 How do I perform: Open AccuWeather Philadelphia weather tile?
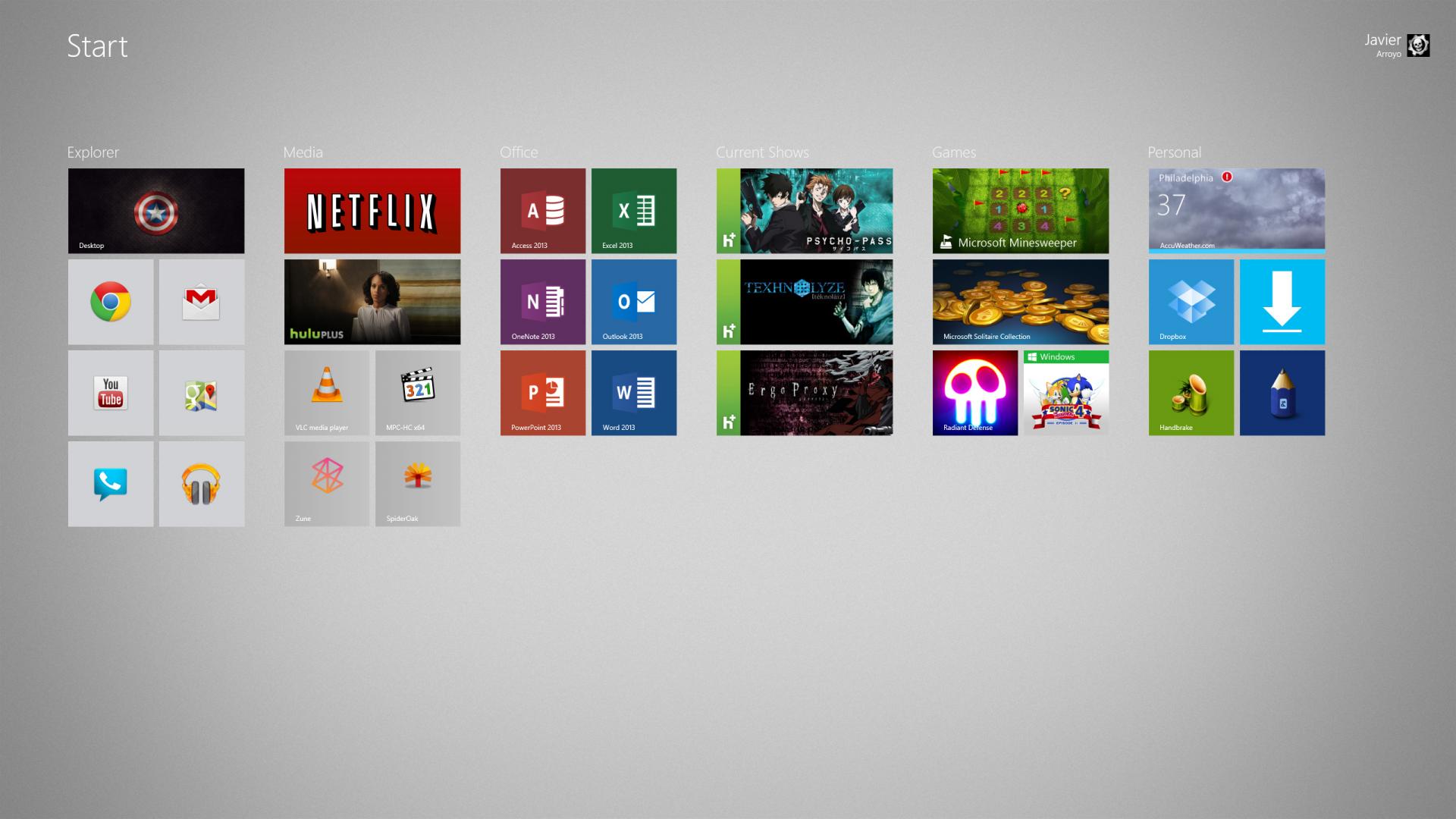pyautogui.click(x=1237, y=211)
